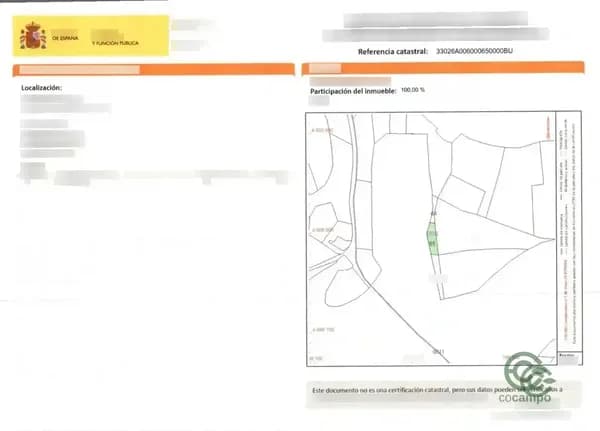Click the Spanish coat of arms emblem

[33, 36]
